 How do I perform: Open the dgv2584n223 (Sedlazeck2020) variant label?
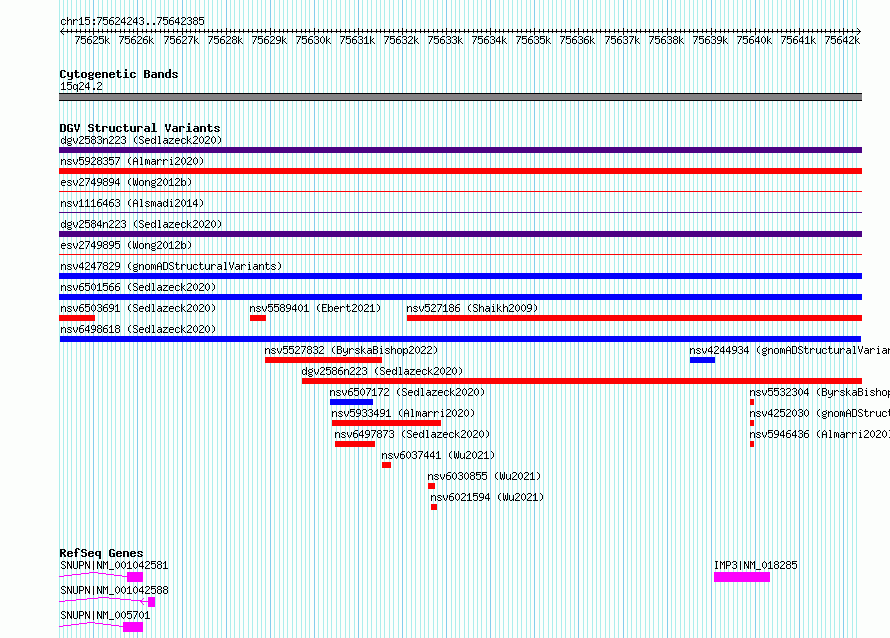[141, 224]
